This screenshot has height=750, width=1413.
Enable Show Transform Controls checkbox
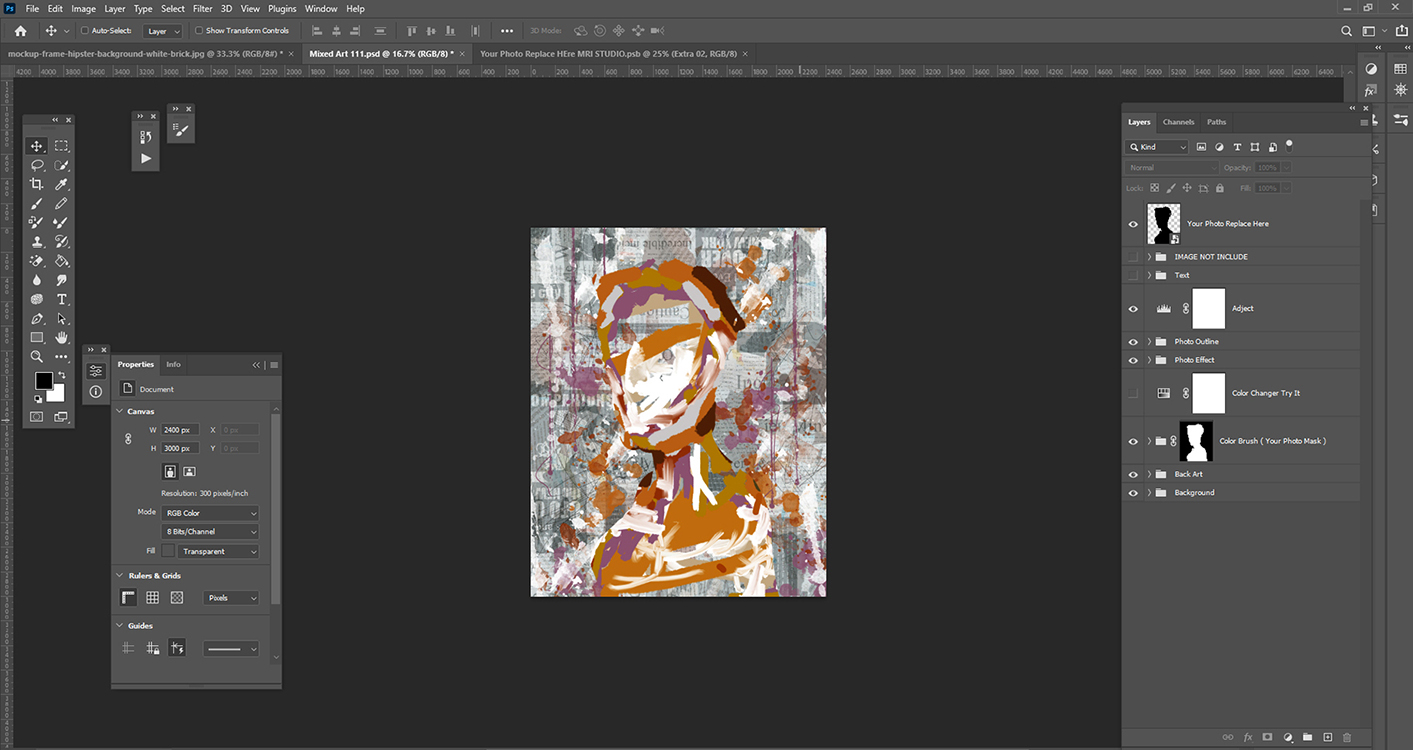pos(199,31)
